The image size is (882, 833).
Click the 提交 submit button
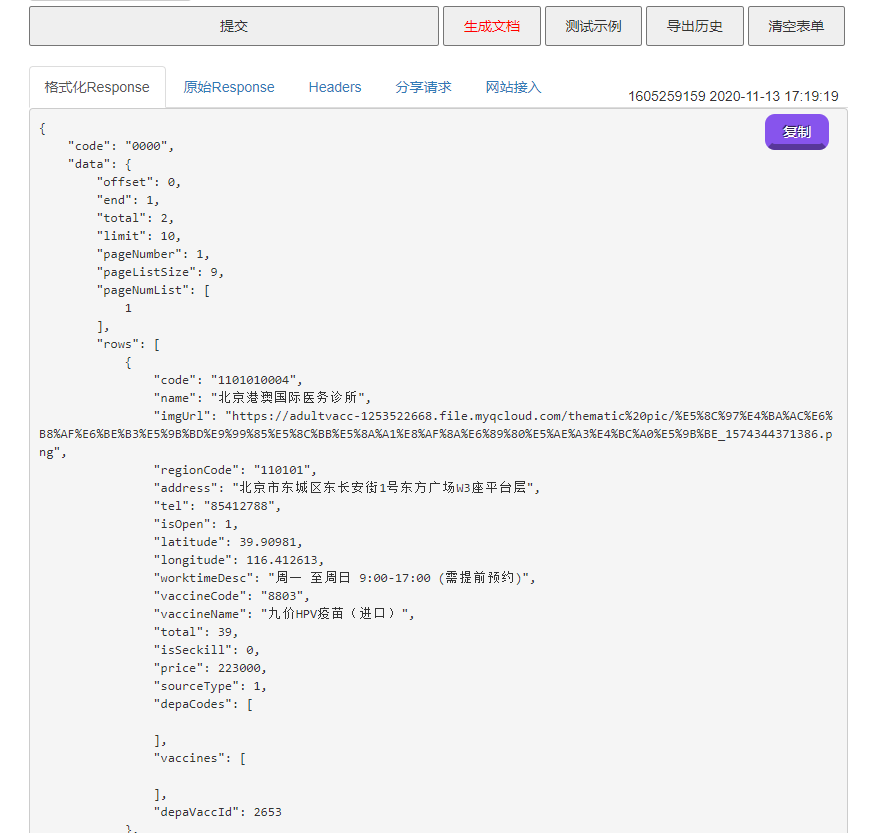[234, 25]
